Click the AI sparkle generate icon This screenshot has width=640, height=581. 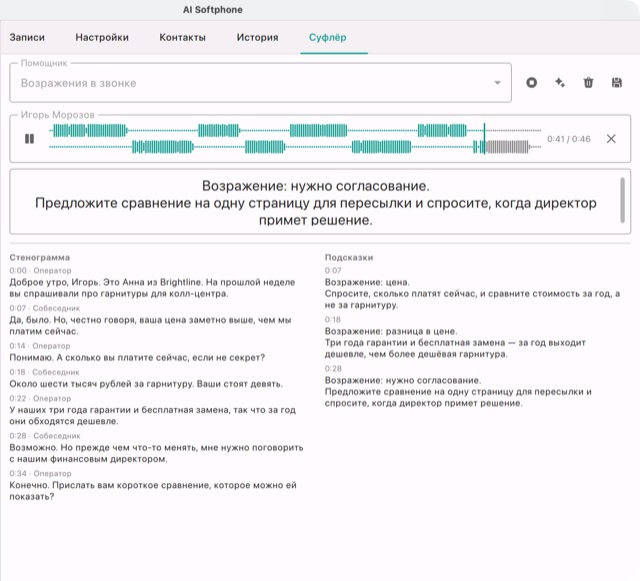pyautogui.click(x=560, y=83)
